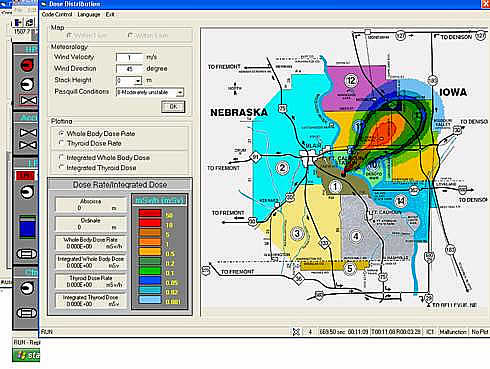490x369 pixels.
Task: Open the Pasquill Conditions dropdown
Action: (x=180, y=92)
